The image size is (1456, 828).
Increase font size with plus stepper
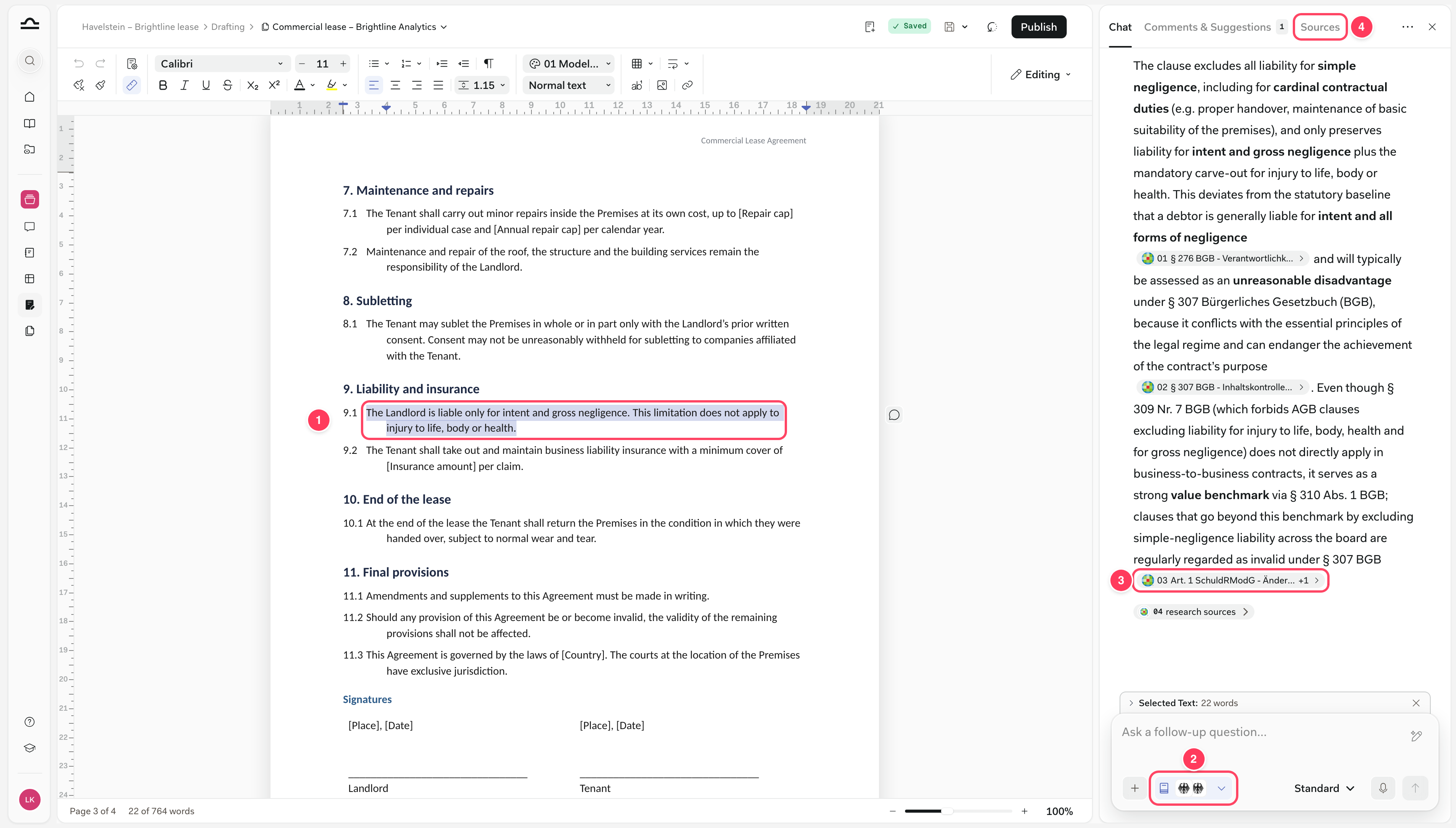[343, 64]
